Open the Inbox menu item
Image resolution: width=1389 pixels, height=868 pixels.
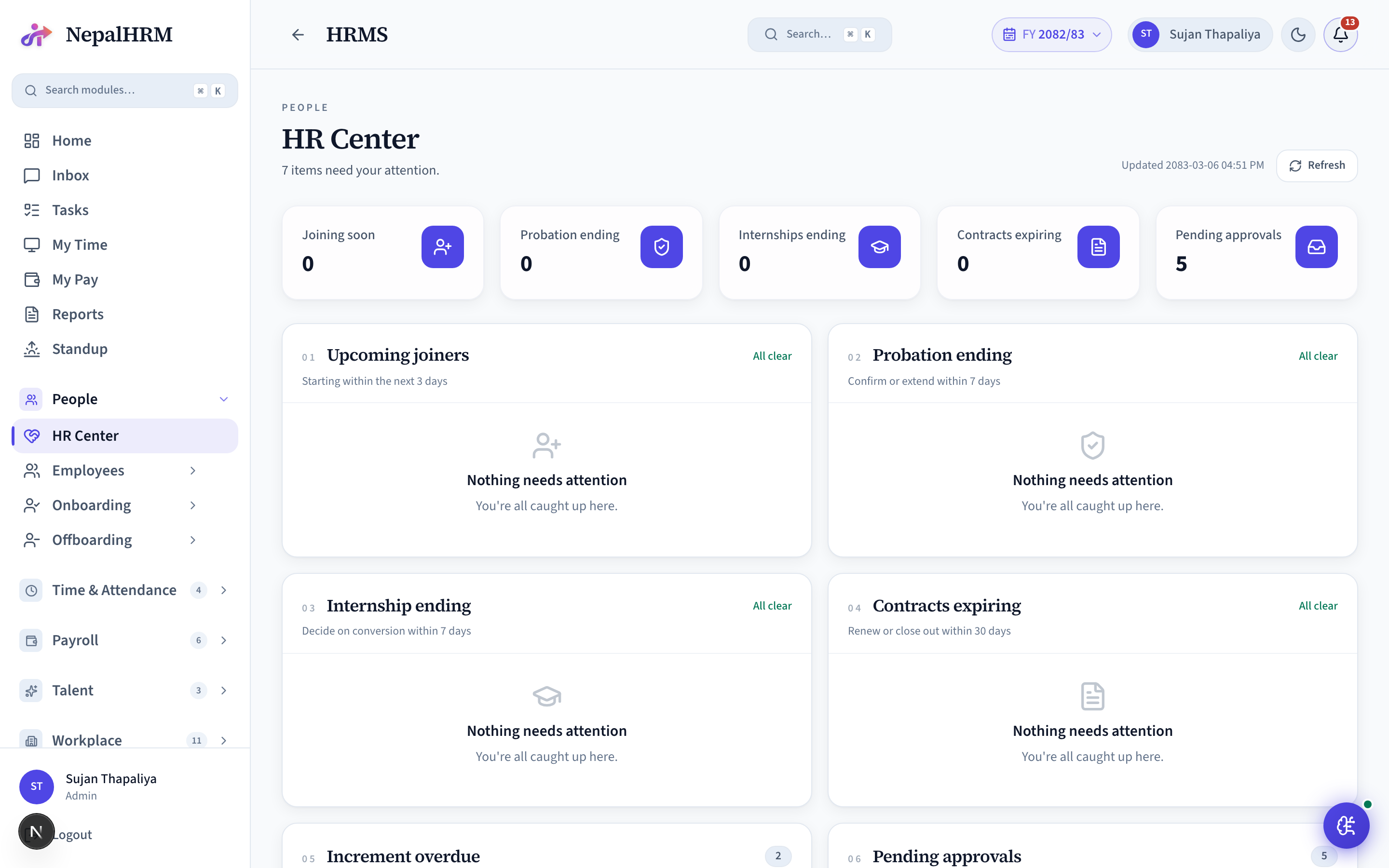[x=124, y=175]
